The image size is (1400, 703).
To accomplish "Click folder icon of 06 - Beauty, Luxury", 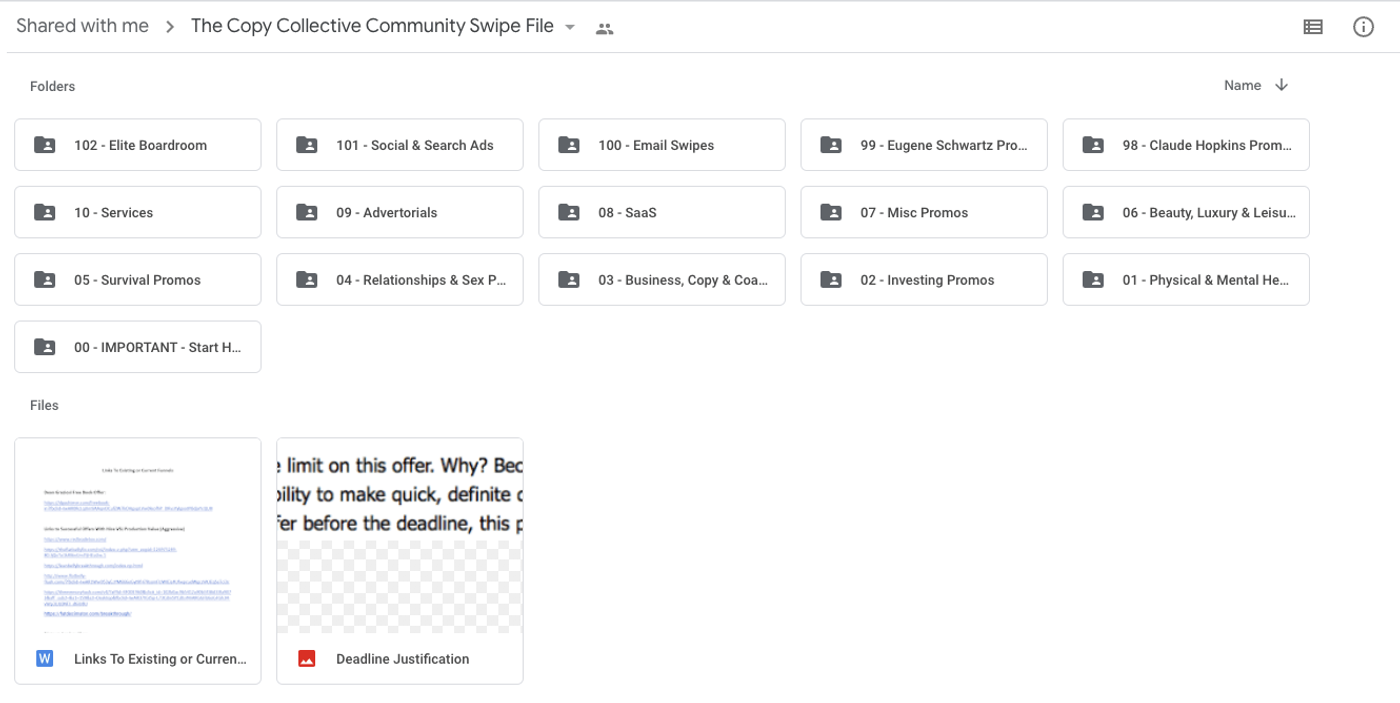I will point(1093,212).
